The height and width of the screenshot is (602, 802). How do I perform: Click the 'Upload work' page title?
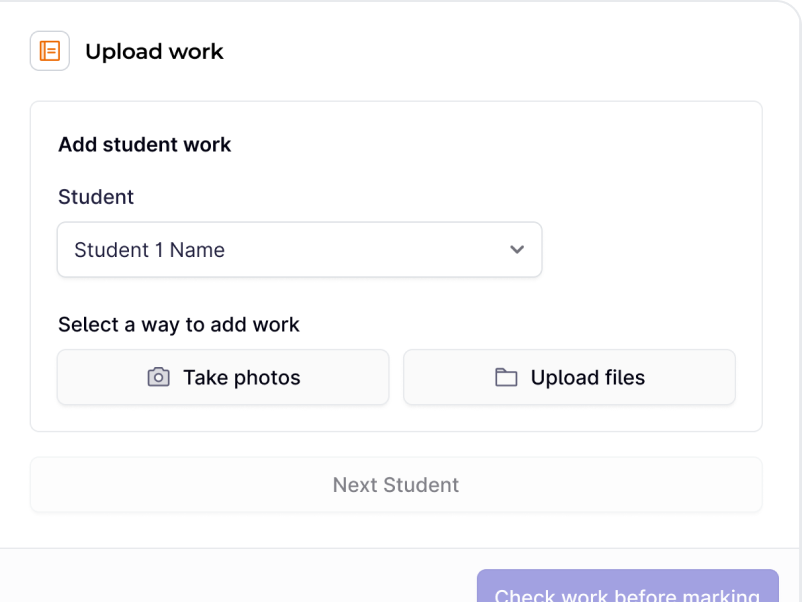(x=154, y=52)
